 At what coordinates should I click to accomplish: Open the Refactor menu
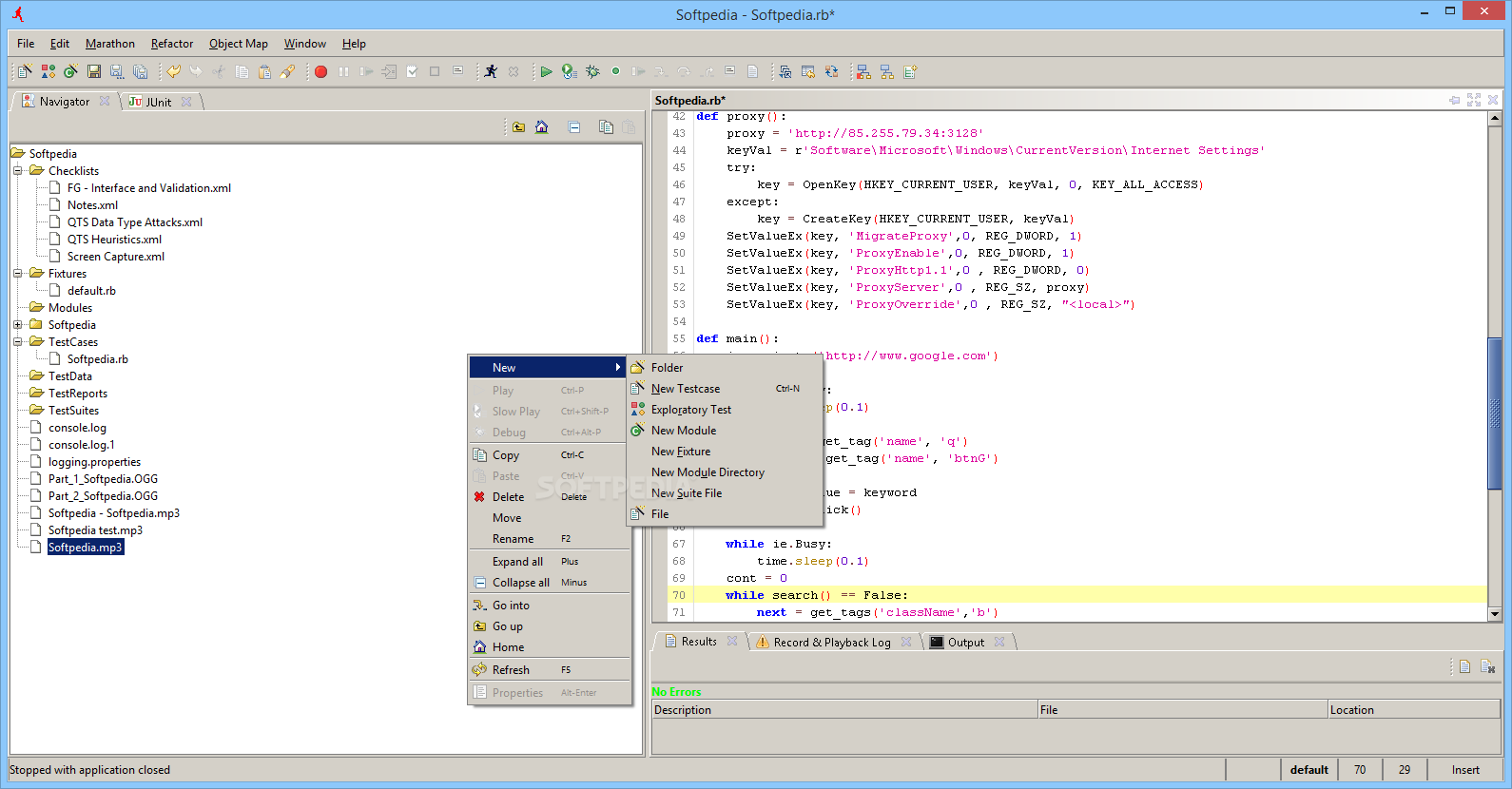[172, 44]
